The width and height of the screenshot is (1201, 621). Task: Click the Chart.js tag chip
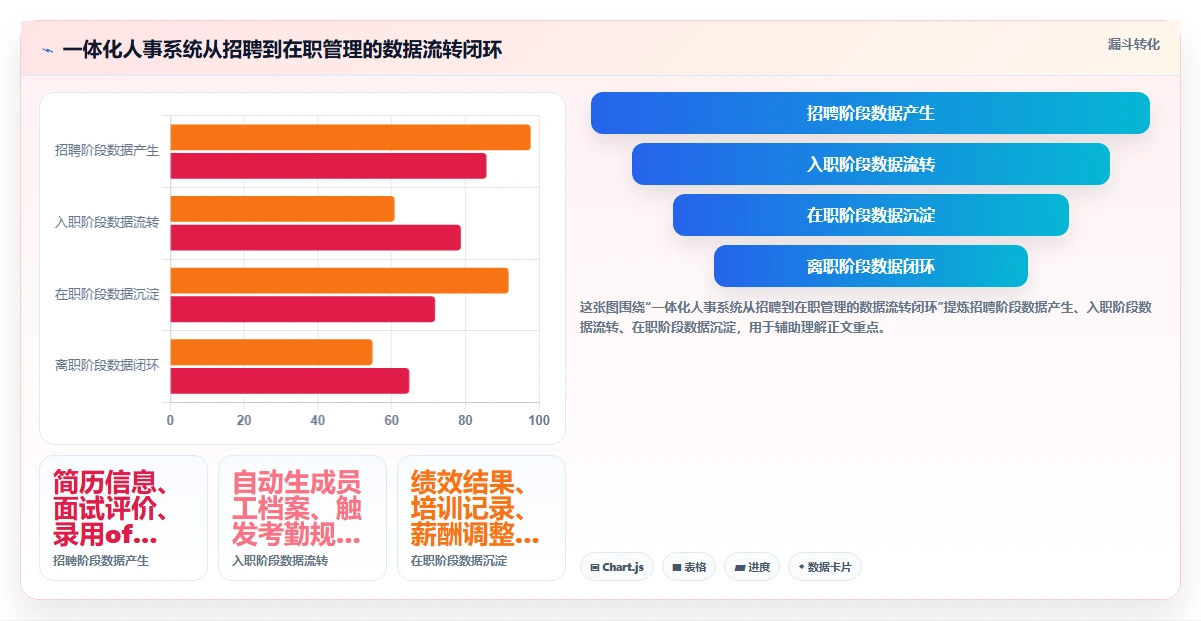pos(617,567)
